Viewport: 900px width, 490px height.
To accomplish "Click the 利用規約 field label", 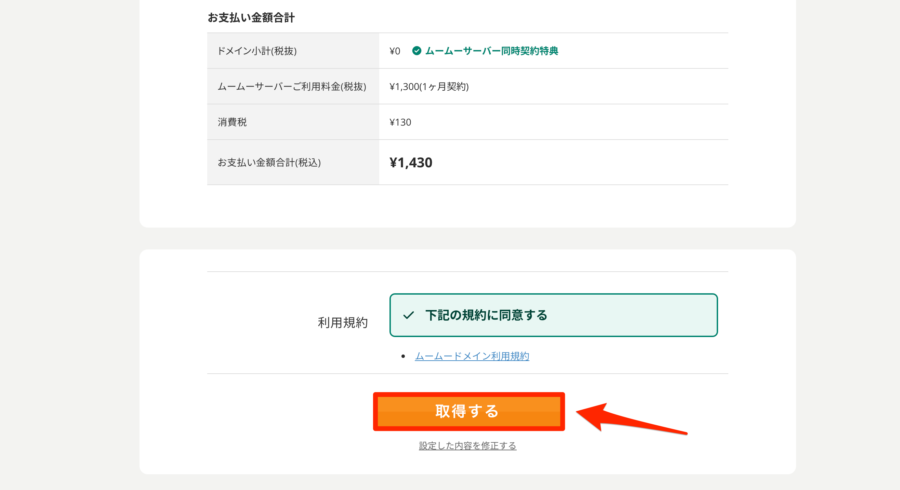I will pos(343,323).
